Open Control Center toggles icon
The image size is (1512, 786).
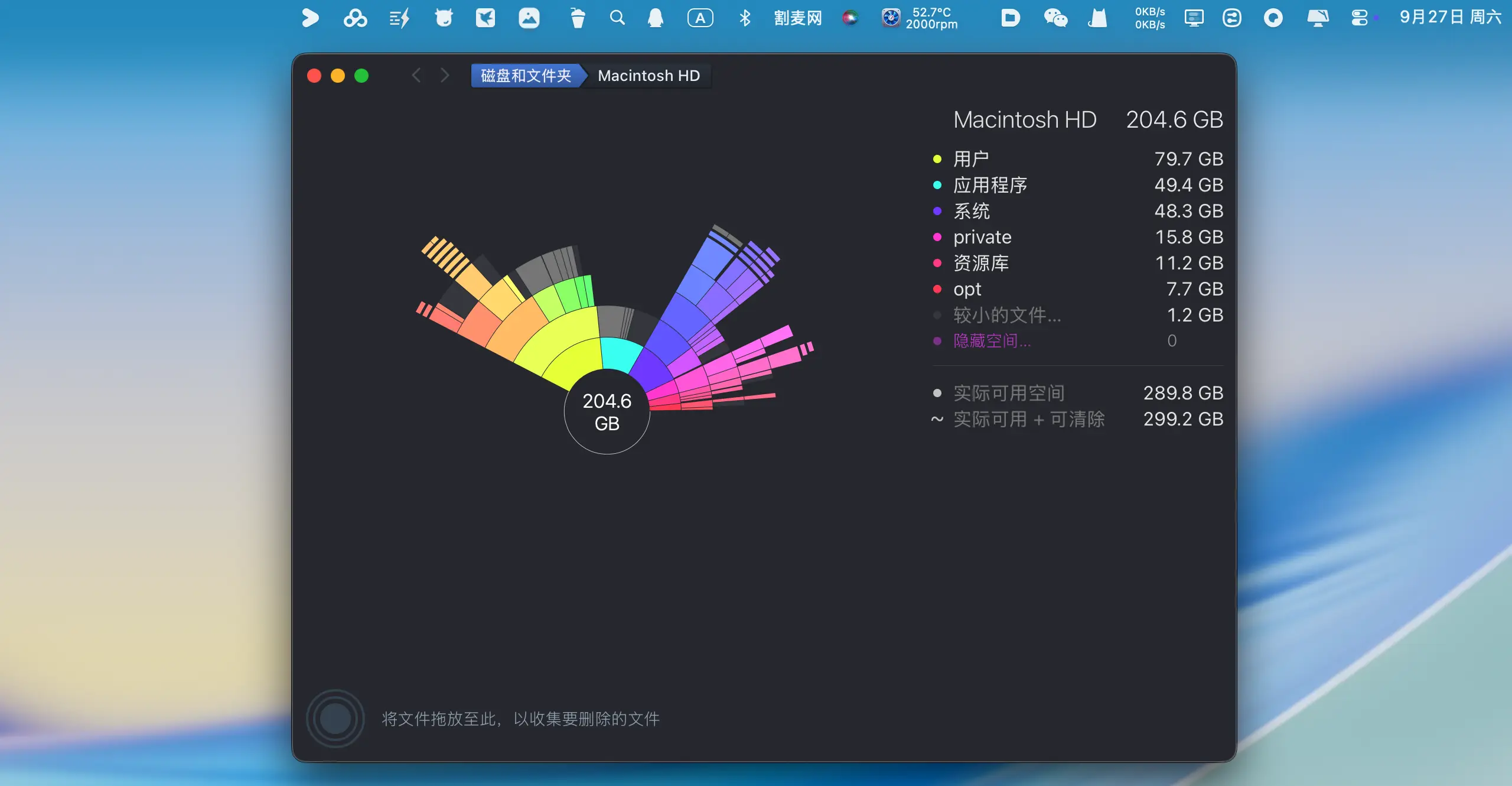click(x=1359, y=18)
